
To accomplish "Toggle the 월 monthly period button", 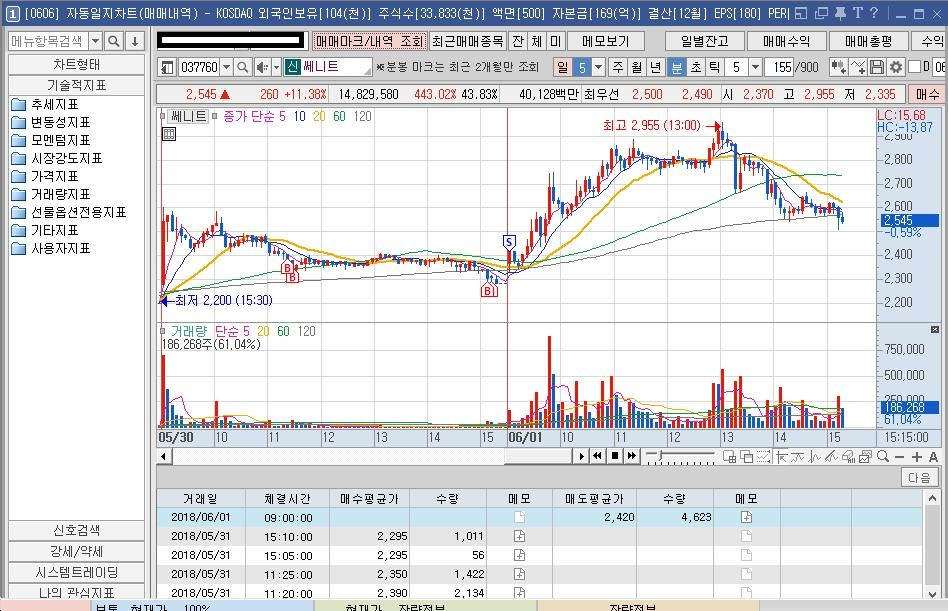I will [636, 67].
